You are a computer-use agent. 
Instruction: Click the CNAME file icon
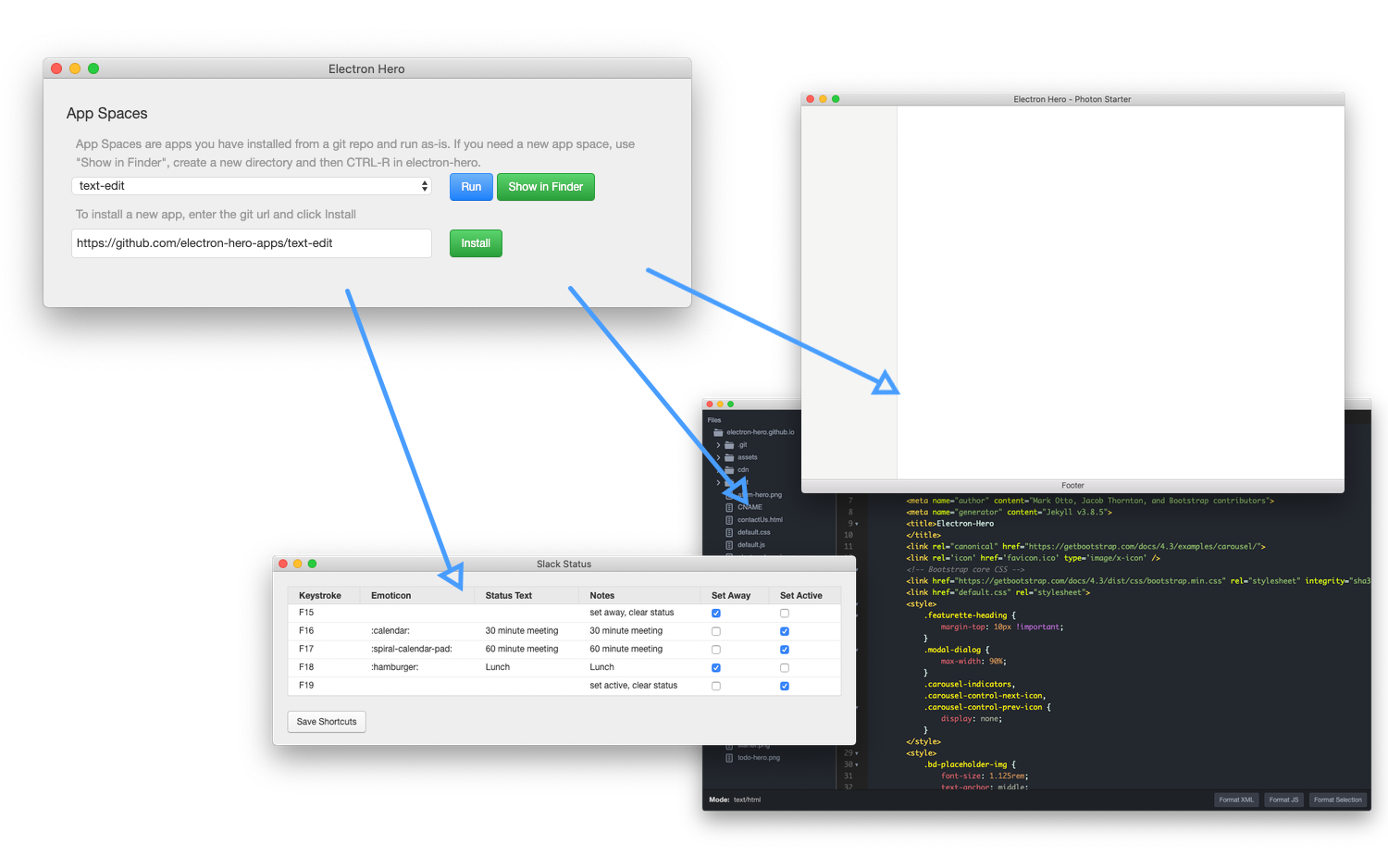coord(729,507)
